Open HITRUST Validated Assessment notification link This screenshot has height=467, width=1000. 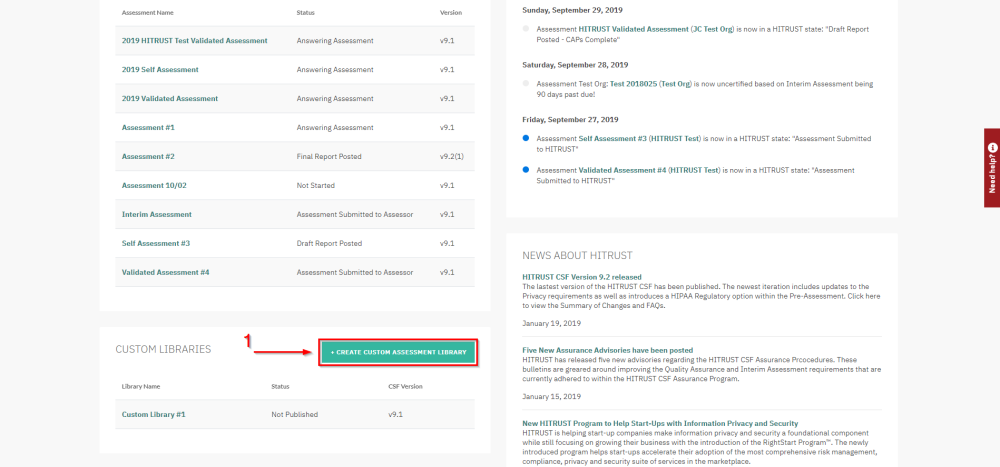coord(633,29)
